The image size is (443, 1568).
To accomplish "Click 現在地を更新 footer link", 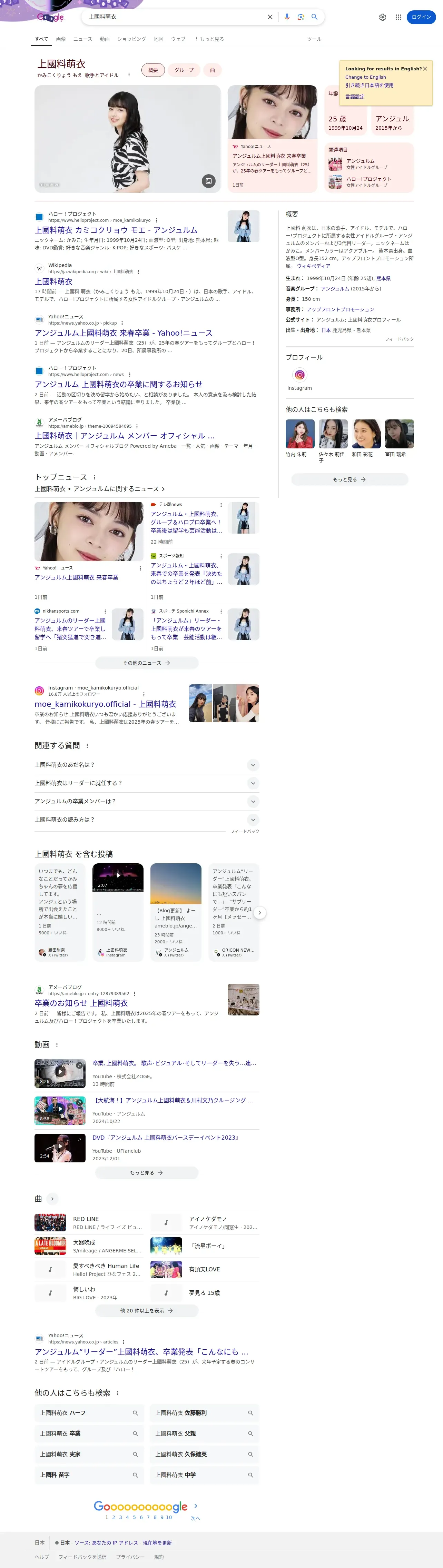I will (157, 1543).
